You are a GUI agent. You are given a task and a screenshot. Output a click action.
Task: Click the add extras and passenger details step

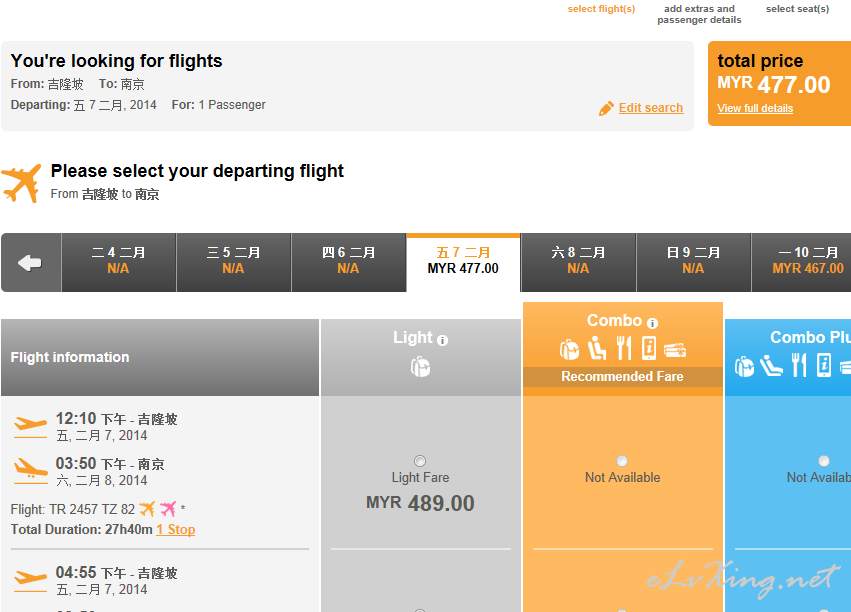tap(699, 14)
